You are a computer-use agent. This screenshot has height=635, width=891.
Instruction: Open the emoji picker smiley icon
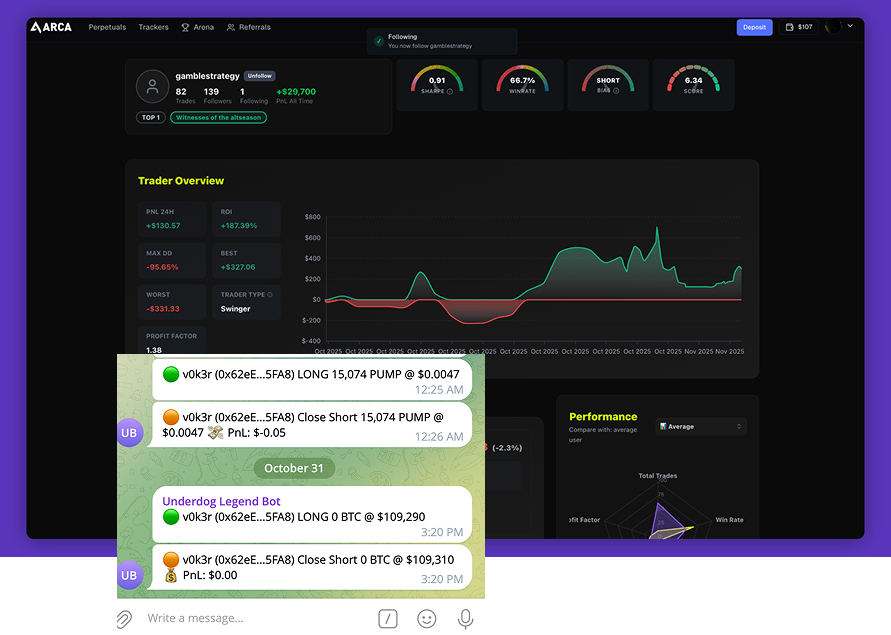tap(427, 618)
